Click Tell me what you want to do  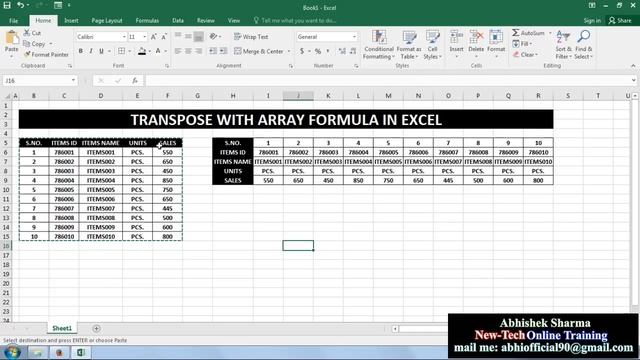click(295, 20)
